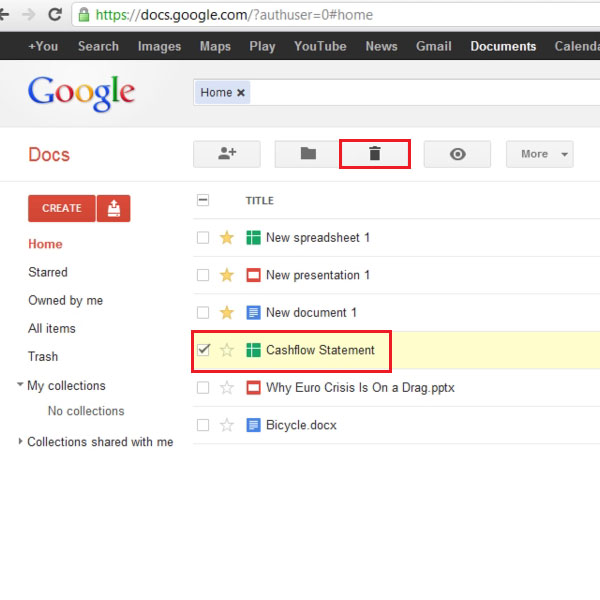The height and width of the screenshot is (600, 600).
Task: Open New spreadsheet 1
Action: pos(318,238)
